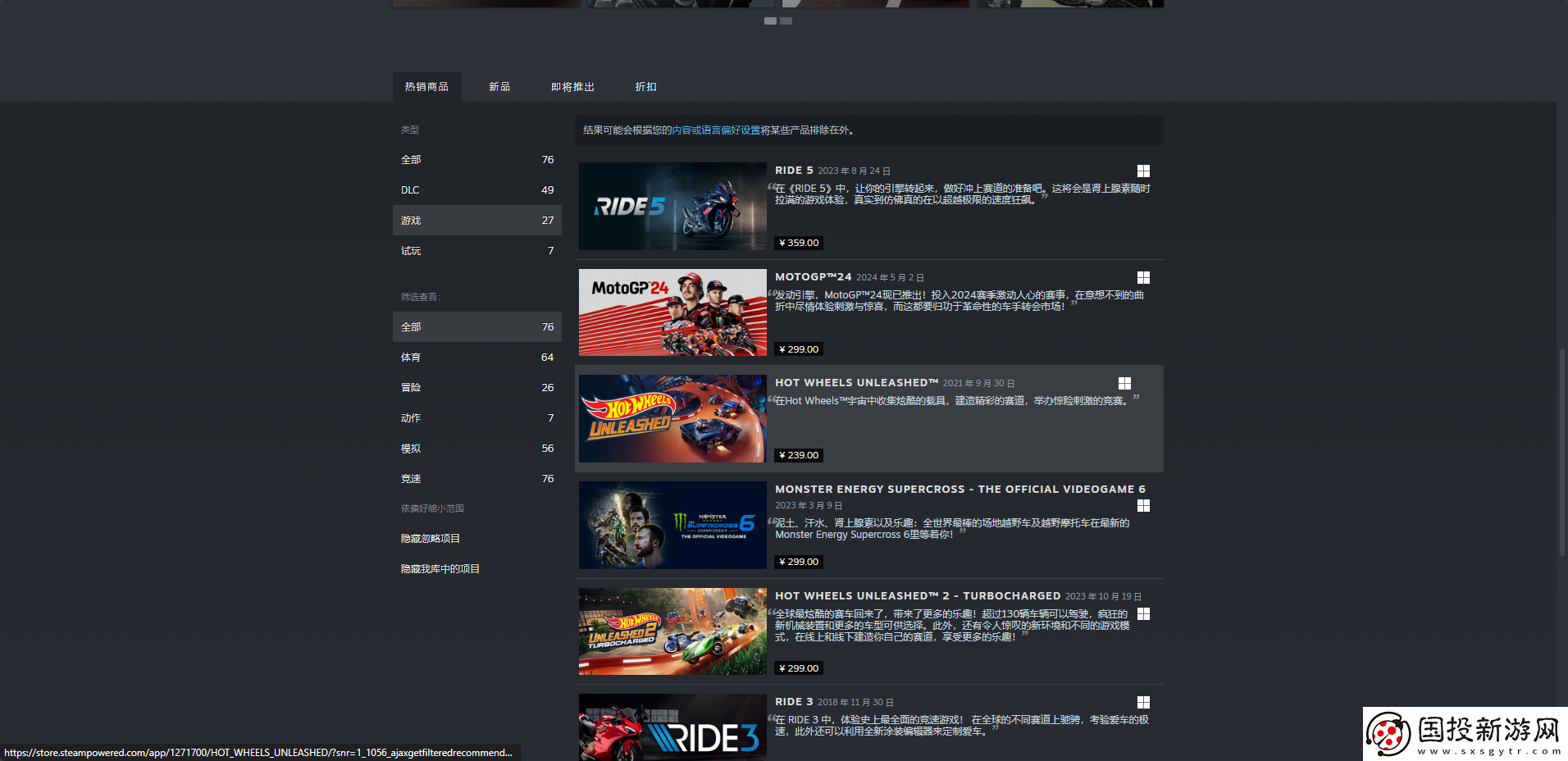Toggle 隐藏我库中的项目 preference
The width and height of the screenshot is (1568, 761).
(477, 568)
